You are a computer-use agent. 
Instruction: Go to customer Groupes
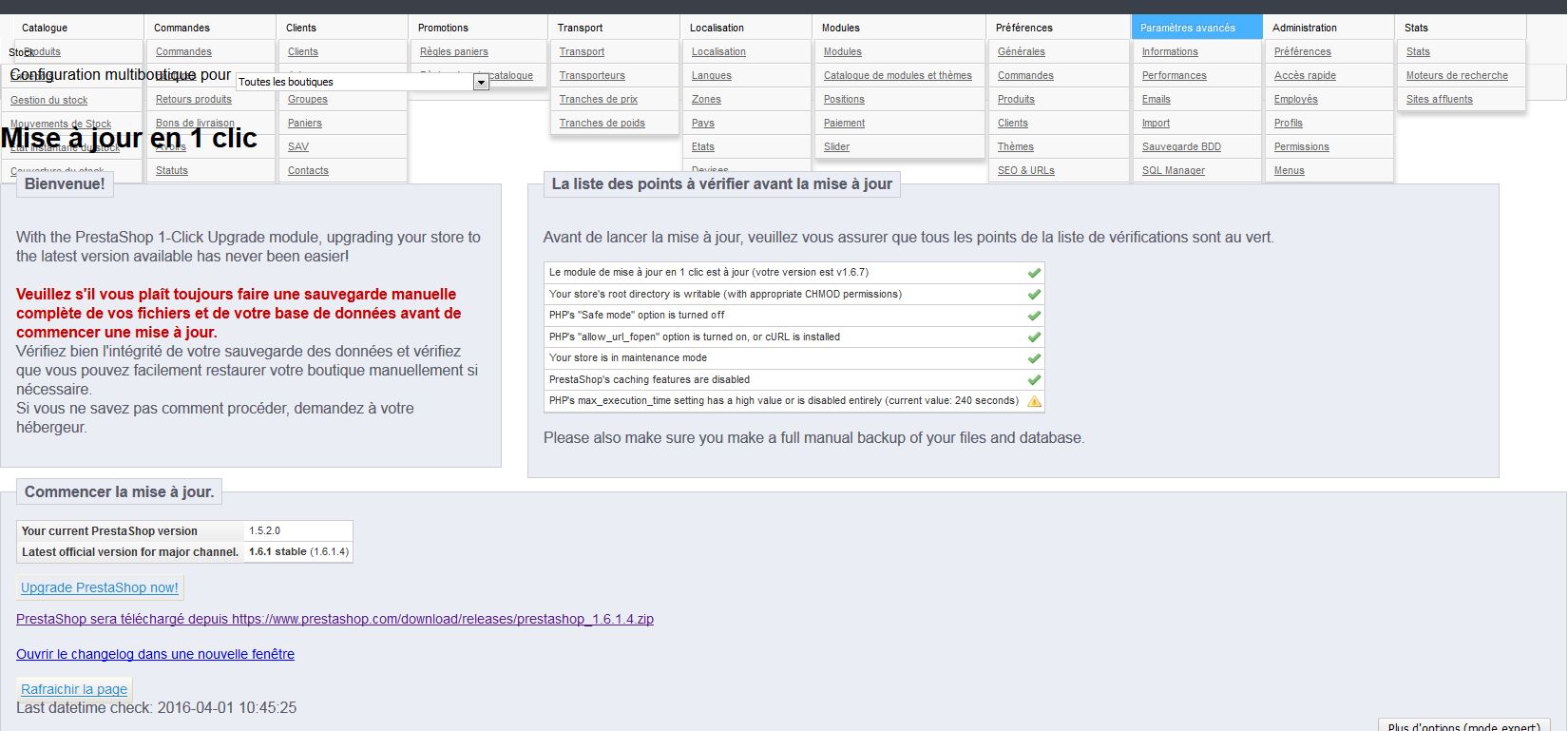coord(308,99)
